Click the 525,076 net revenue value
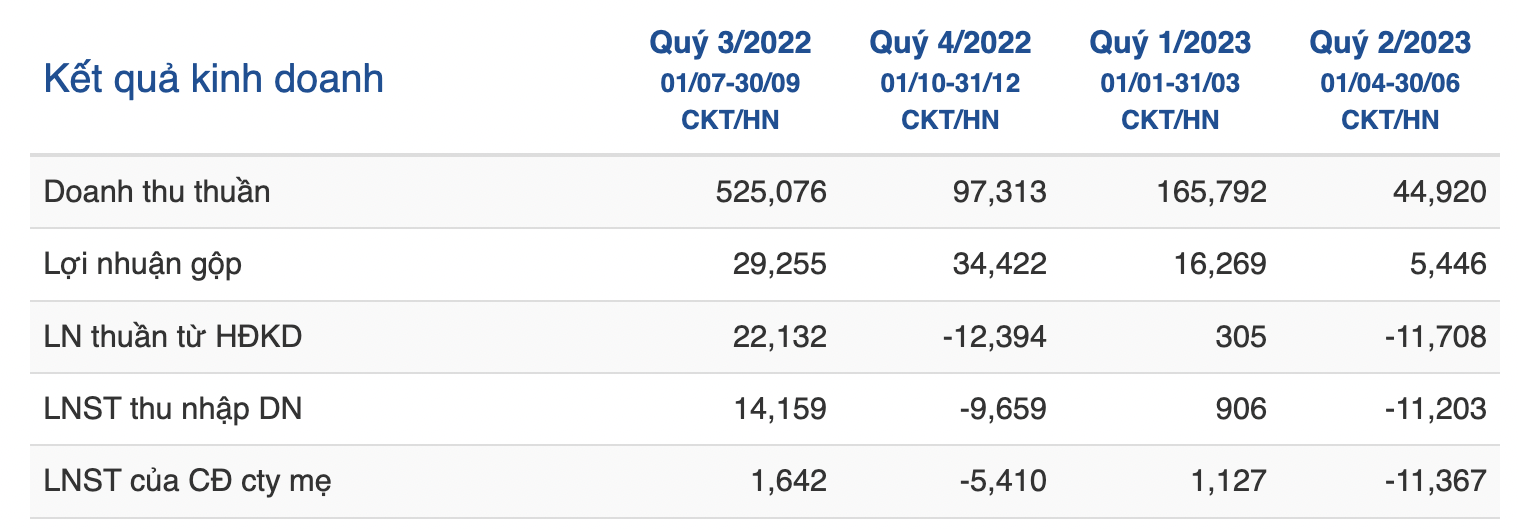The image size is (1518, 530). click(x=771, y=192)
